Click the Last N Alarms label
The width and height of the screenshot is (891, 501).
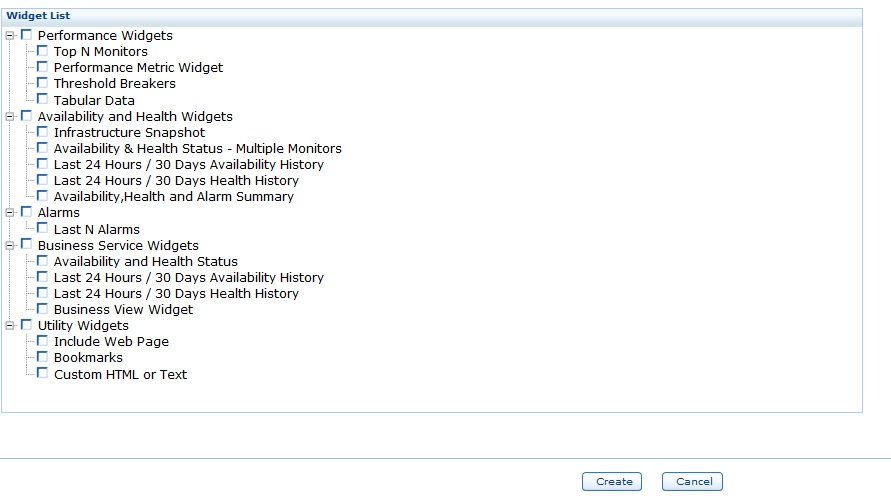coord(97,229)
